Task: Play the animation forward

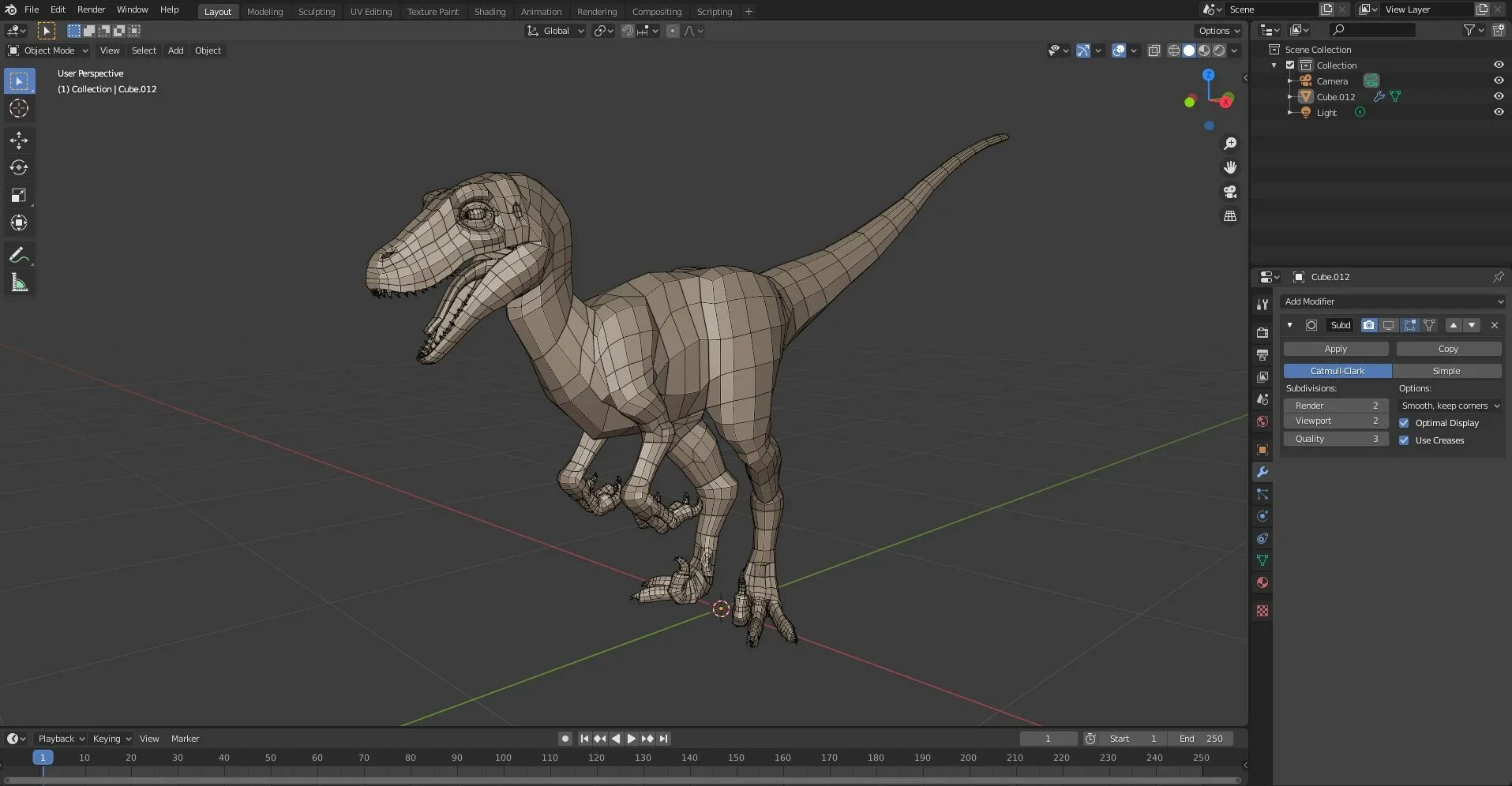Action: pos(632,739)
